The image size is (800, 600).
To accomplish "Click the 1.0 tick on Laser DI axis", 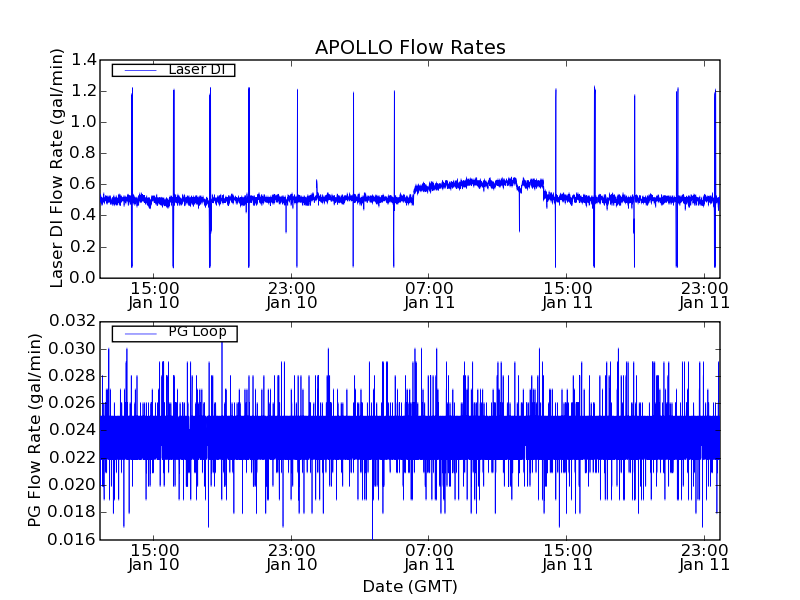I will 84,122.
